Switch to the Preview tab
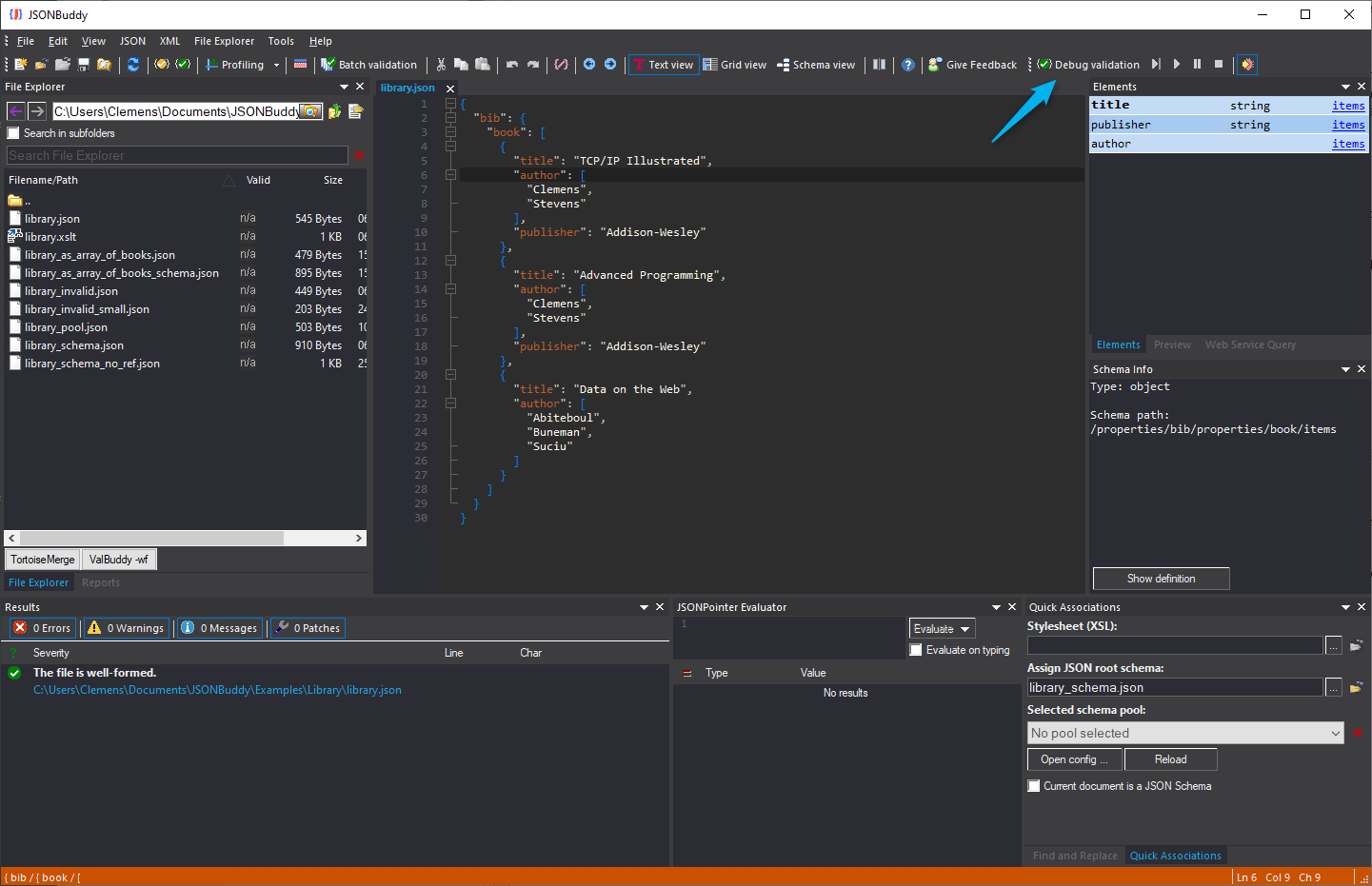The width and height of the screenshot is (1372, 886). tap(1172, 345)
